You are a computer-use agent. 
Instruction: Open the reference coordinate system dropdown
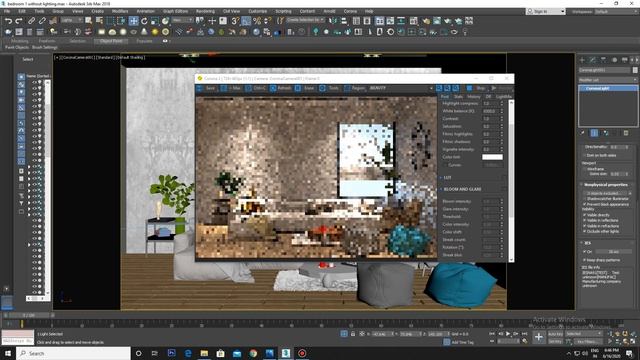point(182,20)
